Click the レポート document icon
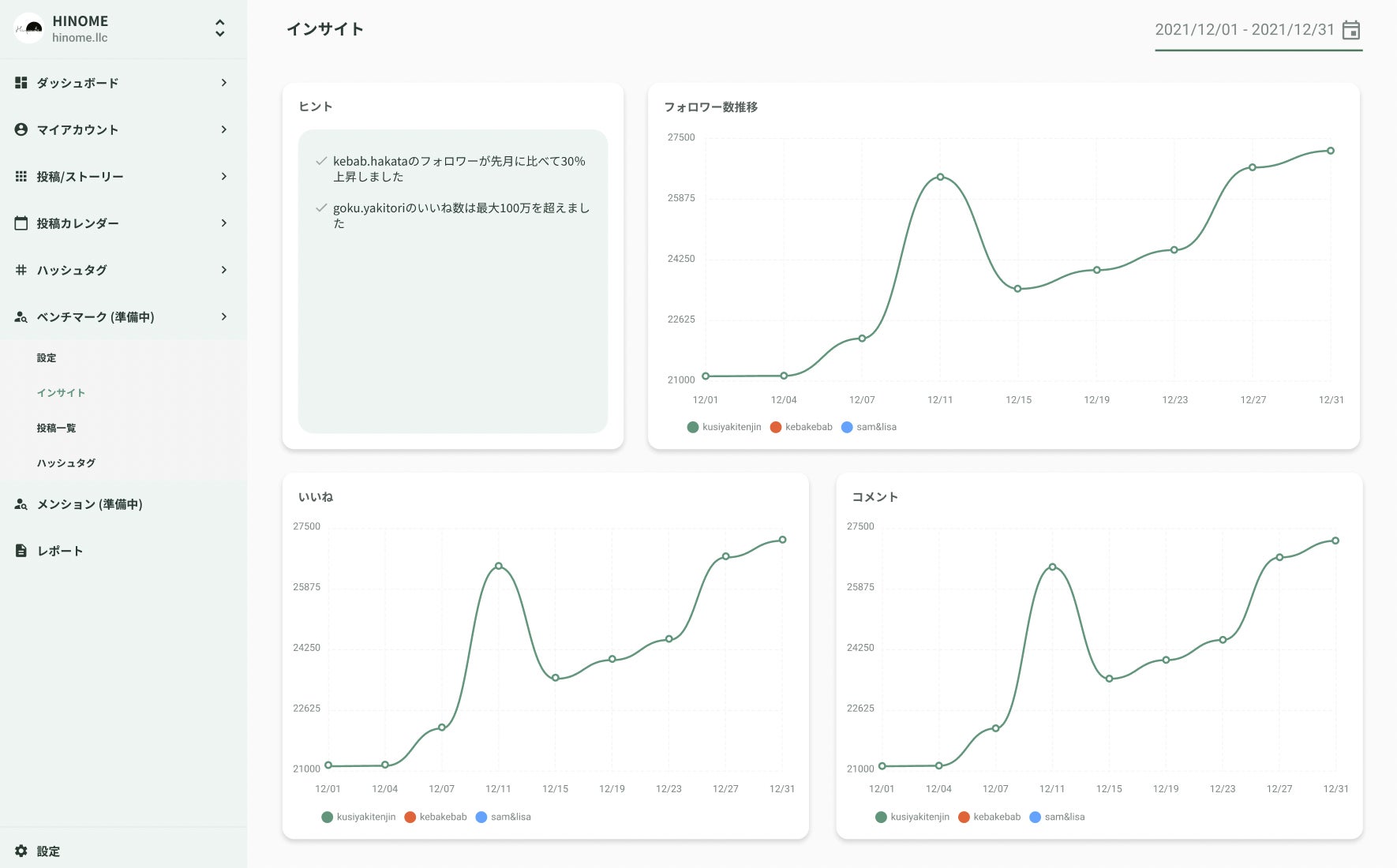The image size is (1397, 868). pyautogui.click(x=21, y=551)
